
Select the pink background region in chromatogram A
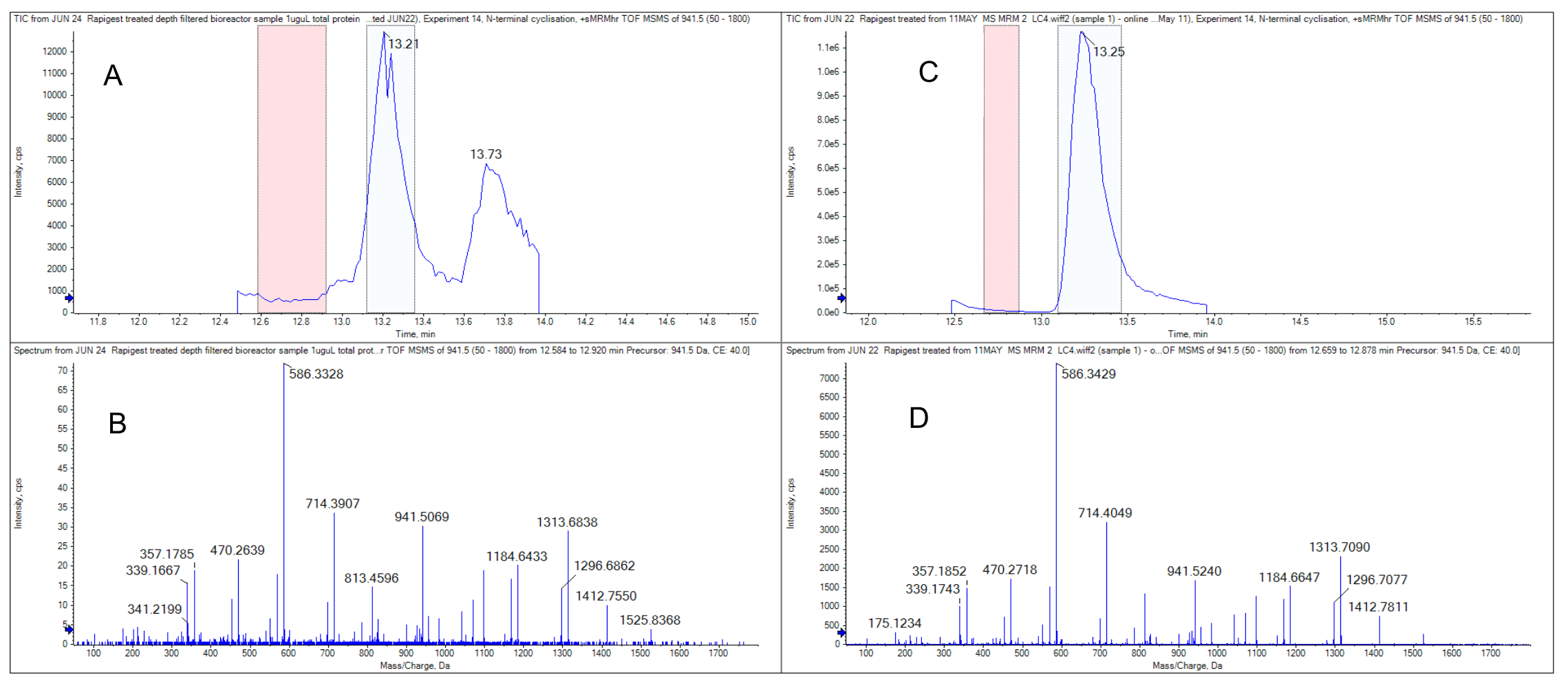(x=292, y=169)
